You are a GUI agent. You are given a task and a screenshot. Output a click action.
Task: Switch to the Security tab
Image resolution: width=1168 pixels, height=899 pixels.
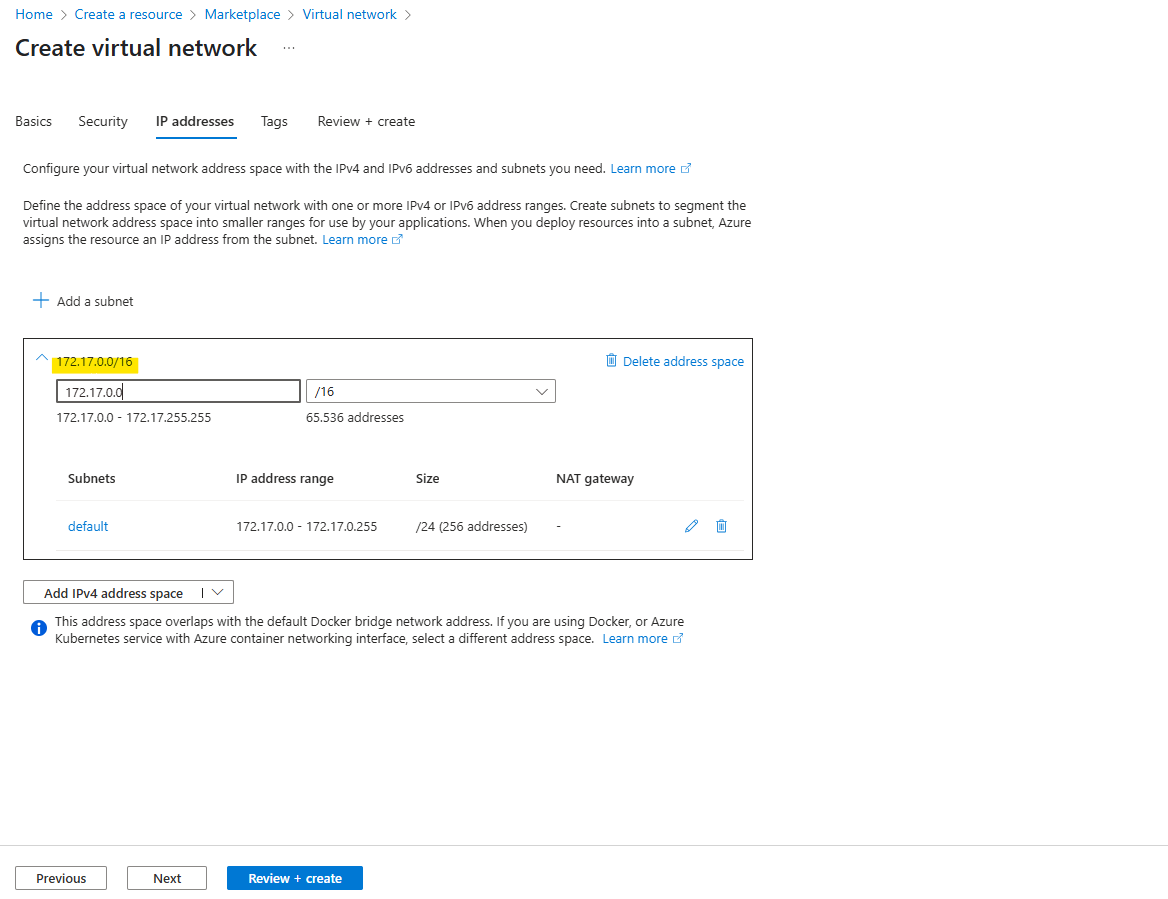click(103, 121)
